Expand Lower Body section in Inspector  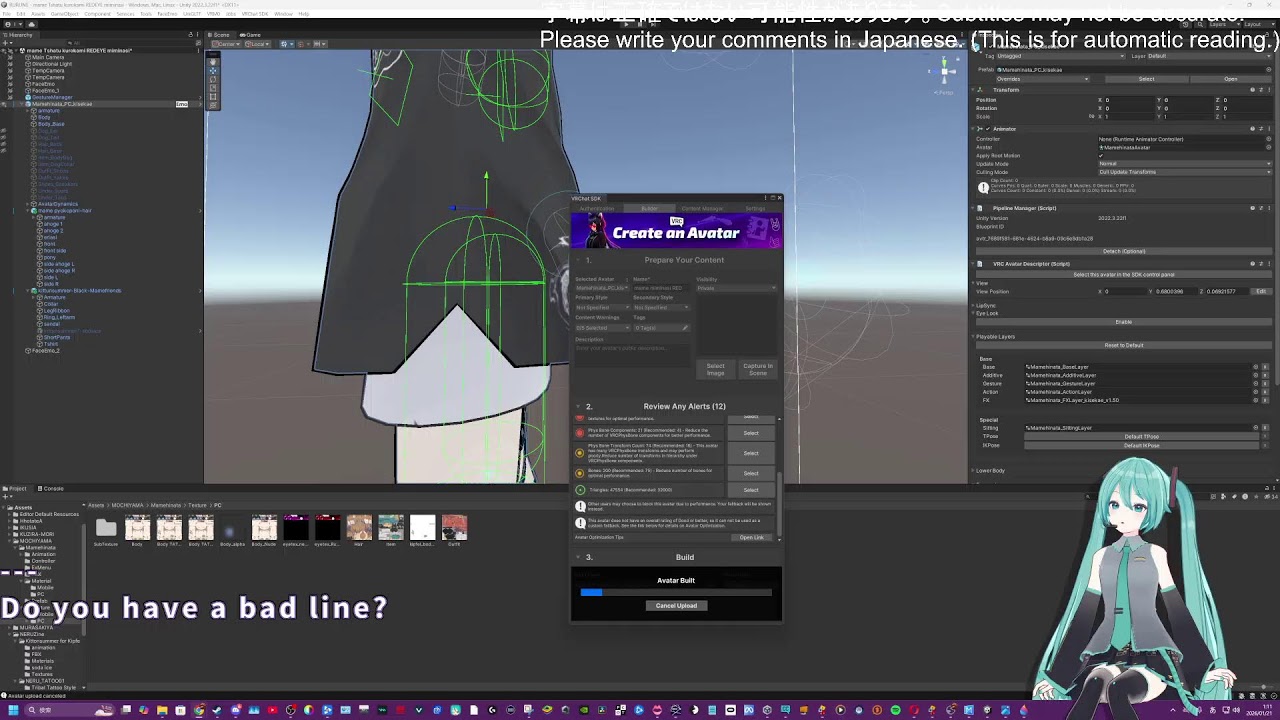click(975, 471)
